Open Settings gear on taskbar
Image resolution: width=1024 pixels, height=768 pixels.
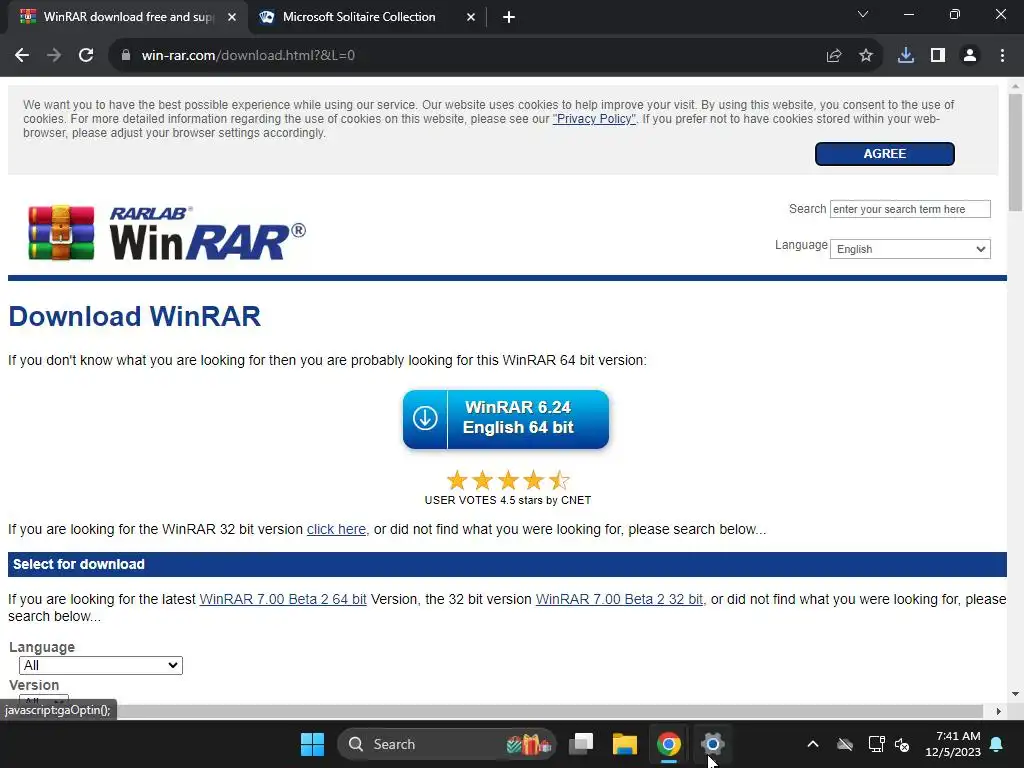tap(712, 744)
